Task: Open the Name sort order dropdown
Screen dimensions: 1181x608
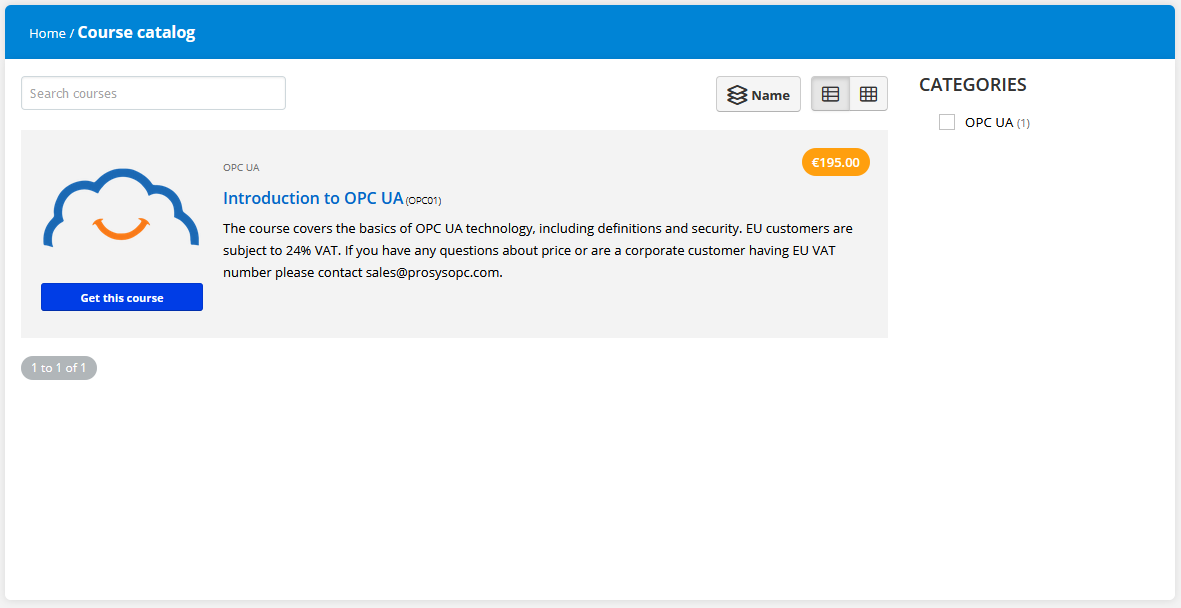Action: (x=758, y=94)
